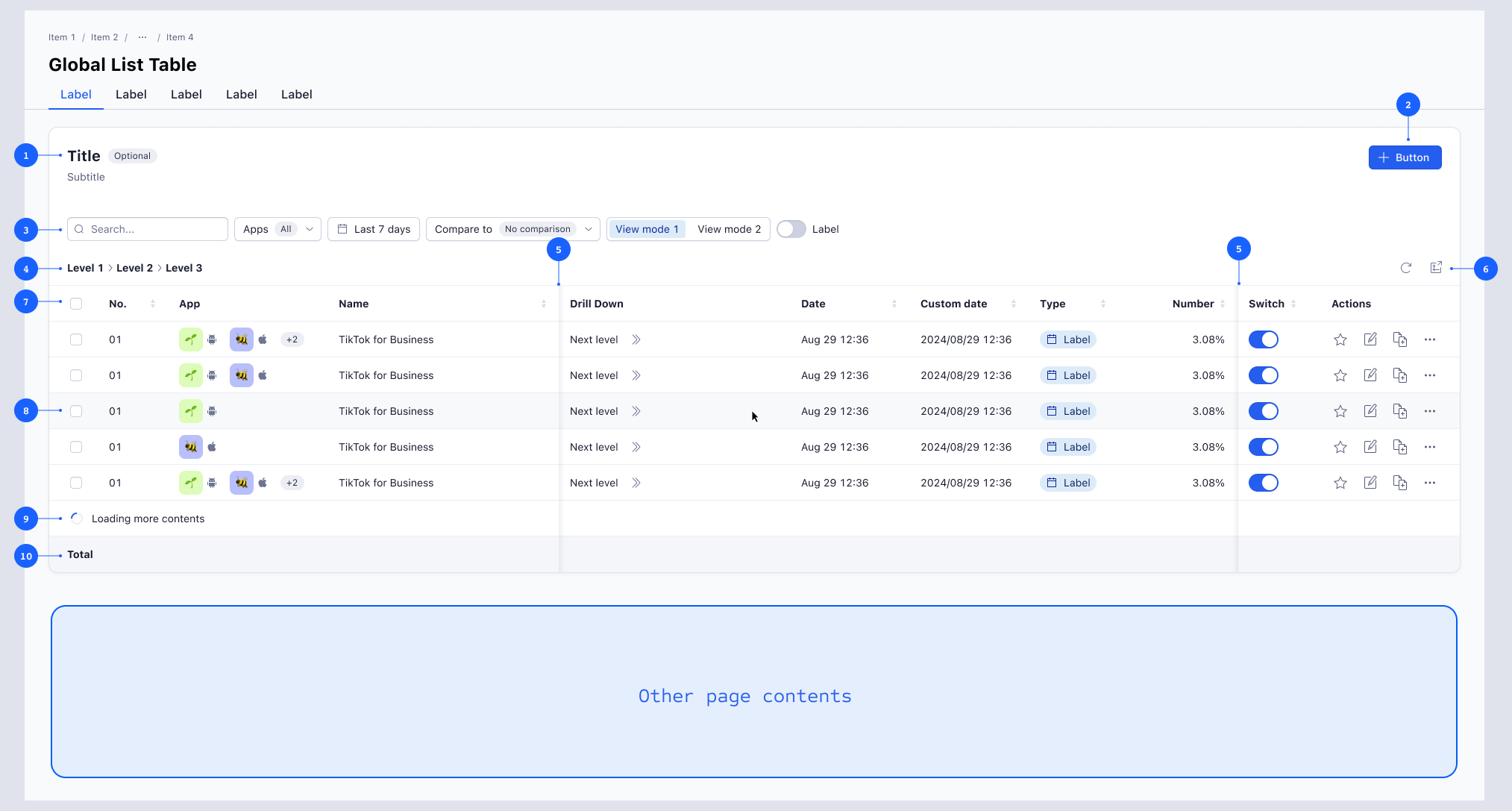The height and width of the screenshot is (811, 1512).
Task: Open more actions for the sprout-only app row
Action: point(1430,411)
